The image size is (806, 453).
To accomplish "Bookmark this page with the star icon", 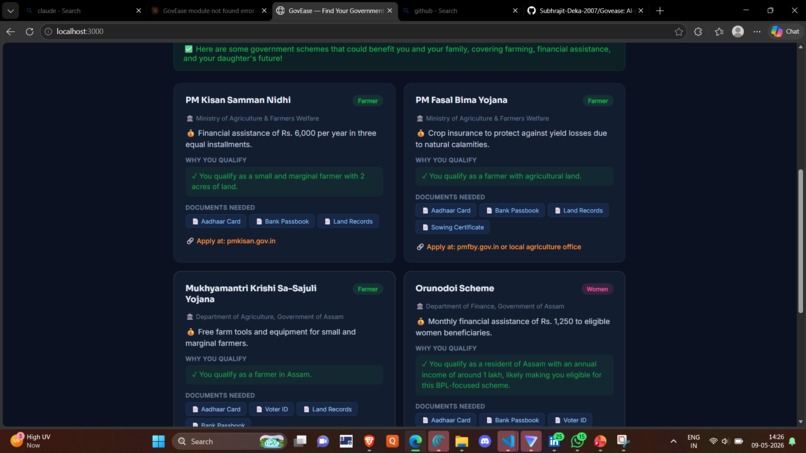I will 679,32.
